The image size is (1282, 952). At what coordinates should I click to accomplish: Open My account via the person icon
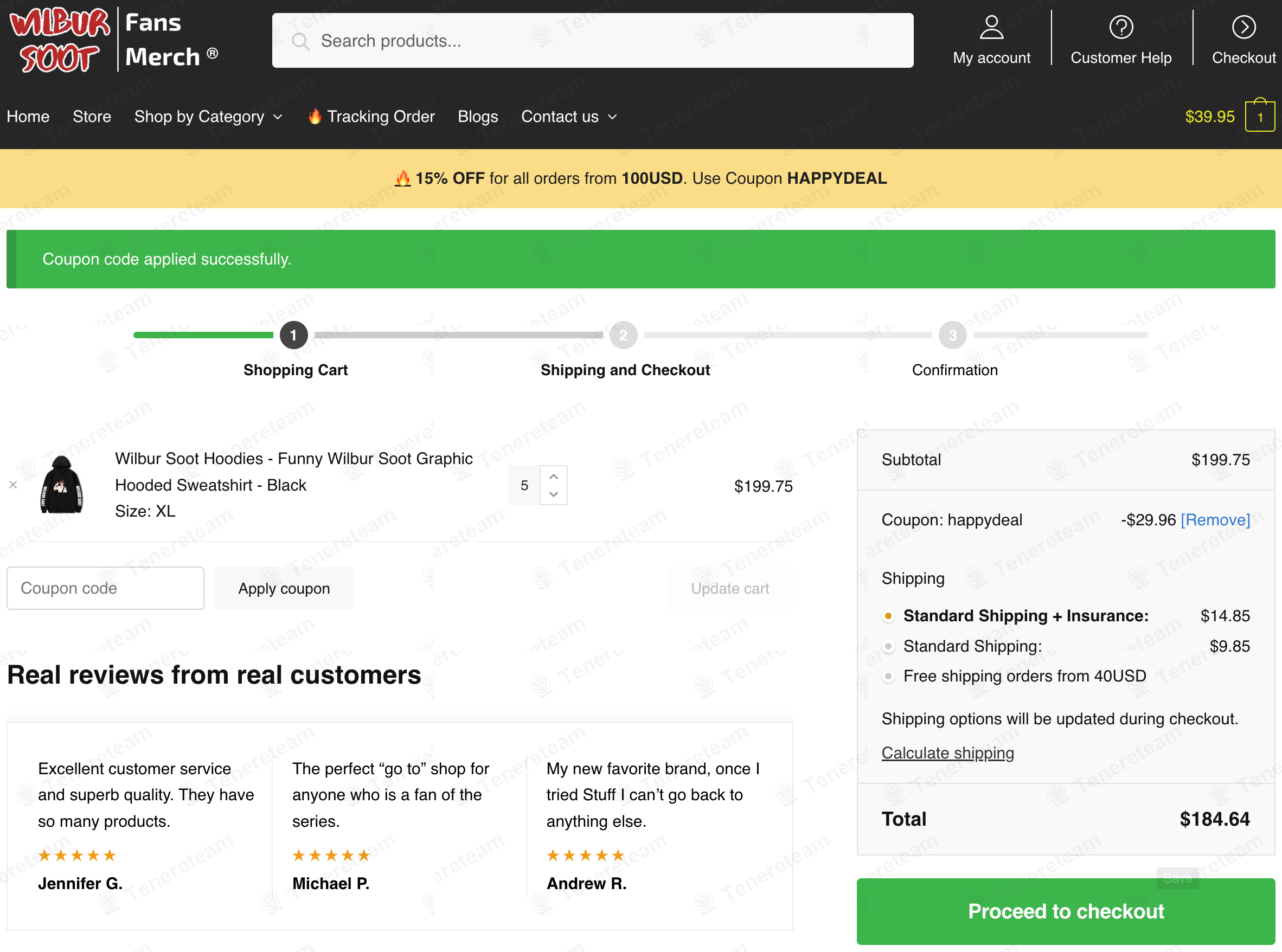[x=991, y=27]
